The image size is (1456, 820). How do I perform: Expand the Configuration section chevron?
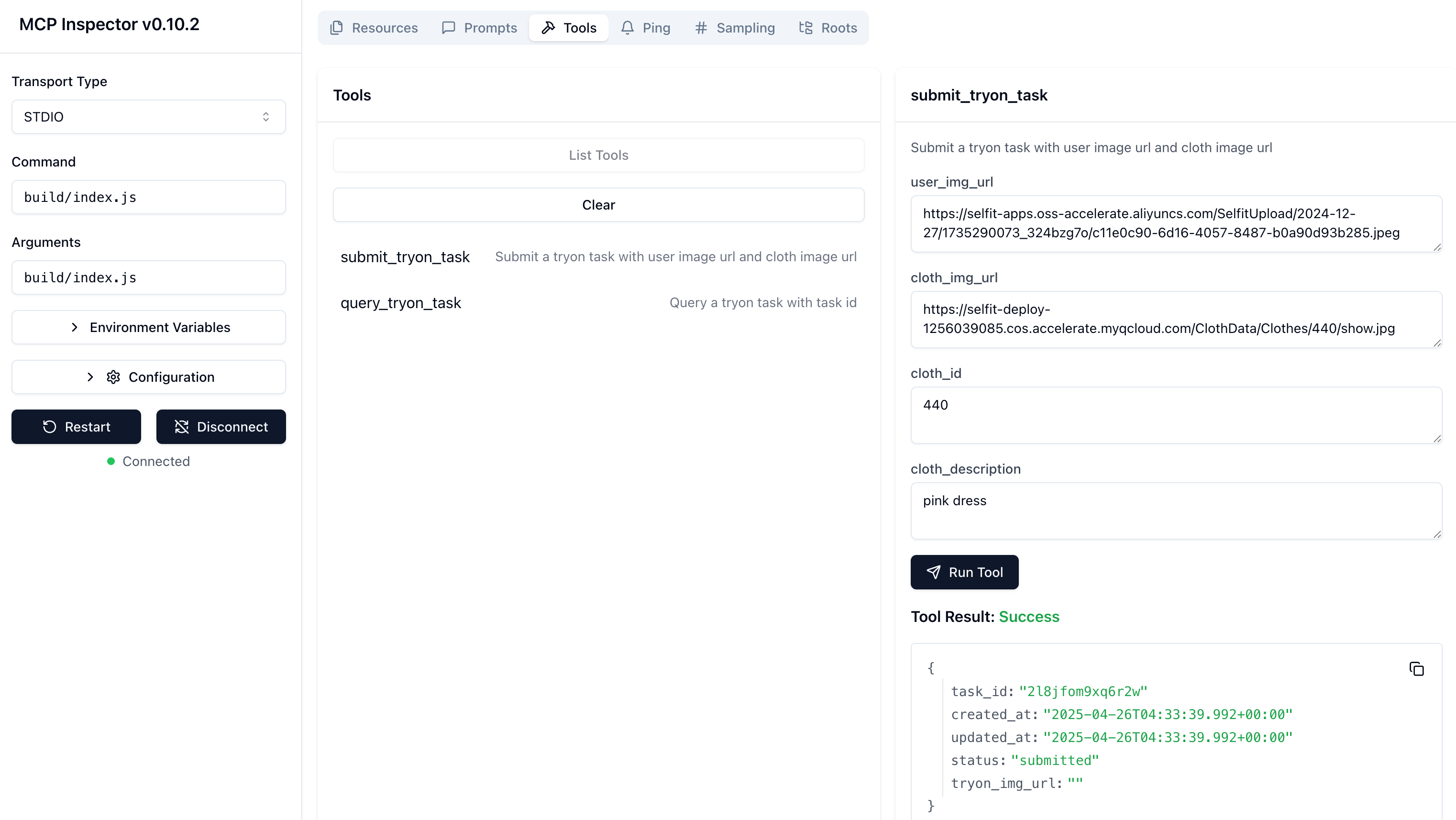pos(90,377)
